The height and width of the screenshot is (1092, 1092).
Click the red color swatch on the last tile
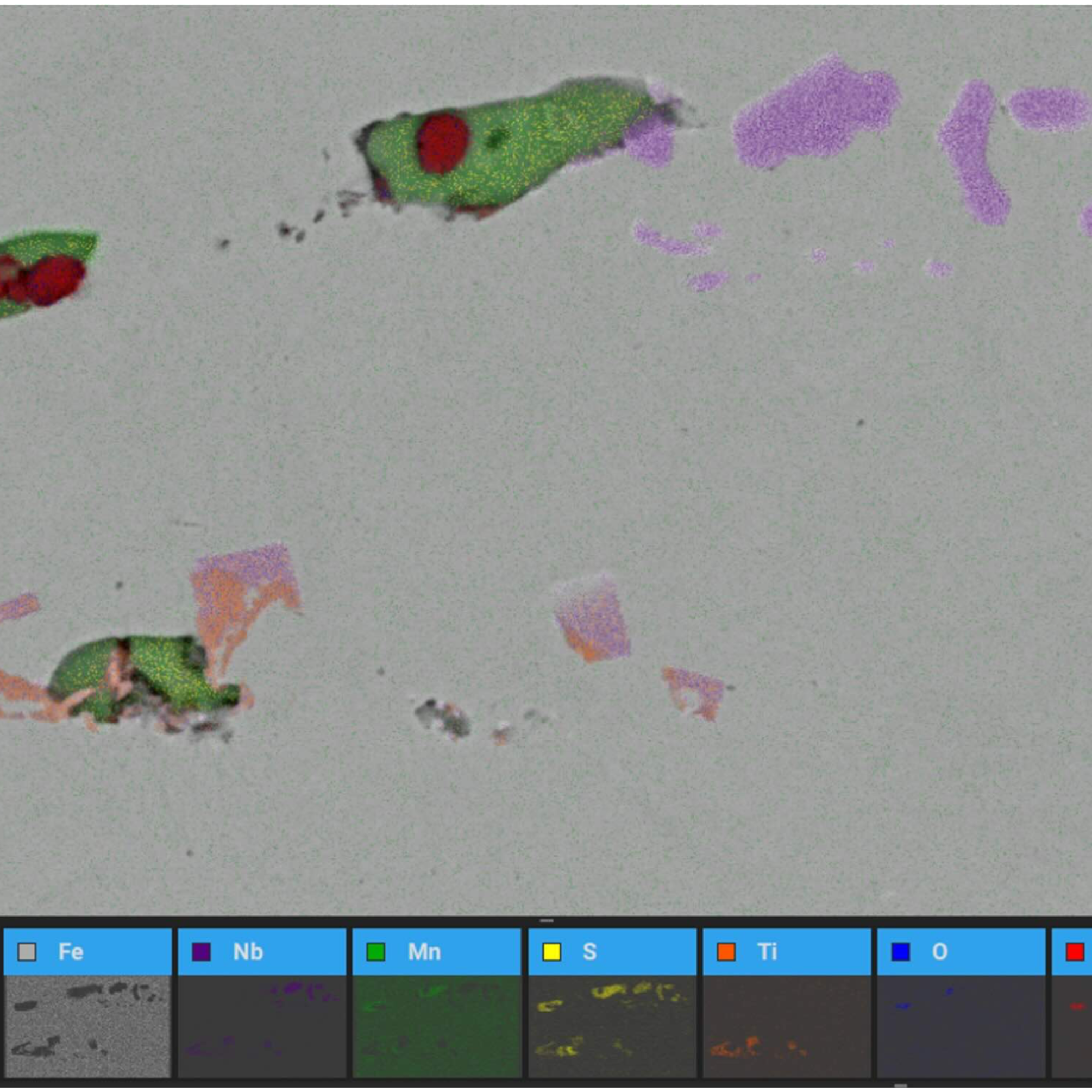coord(1075,952)
